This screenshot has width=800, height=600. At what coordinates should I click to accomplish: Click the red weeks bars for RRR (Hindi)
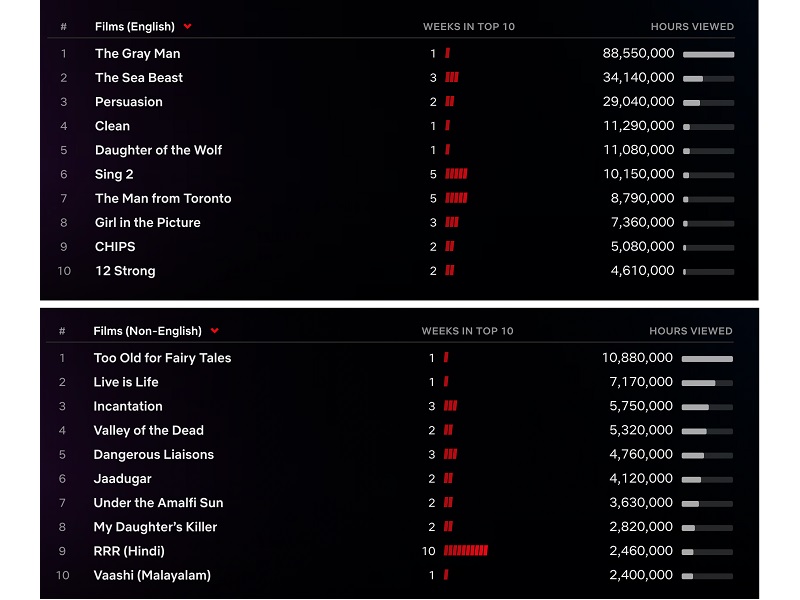click(465, 551)
